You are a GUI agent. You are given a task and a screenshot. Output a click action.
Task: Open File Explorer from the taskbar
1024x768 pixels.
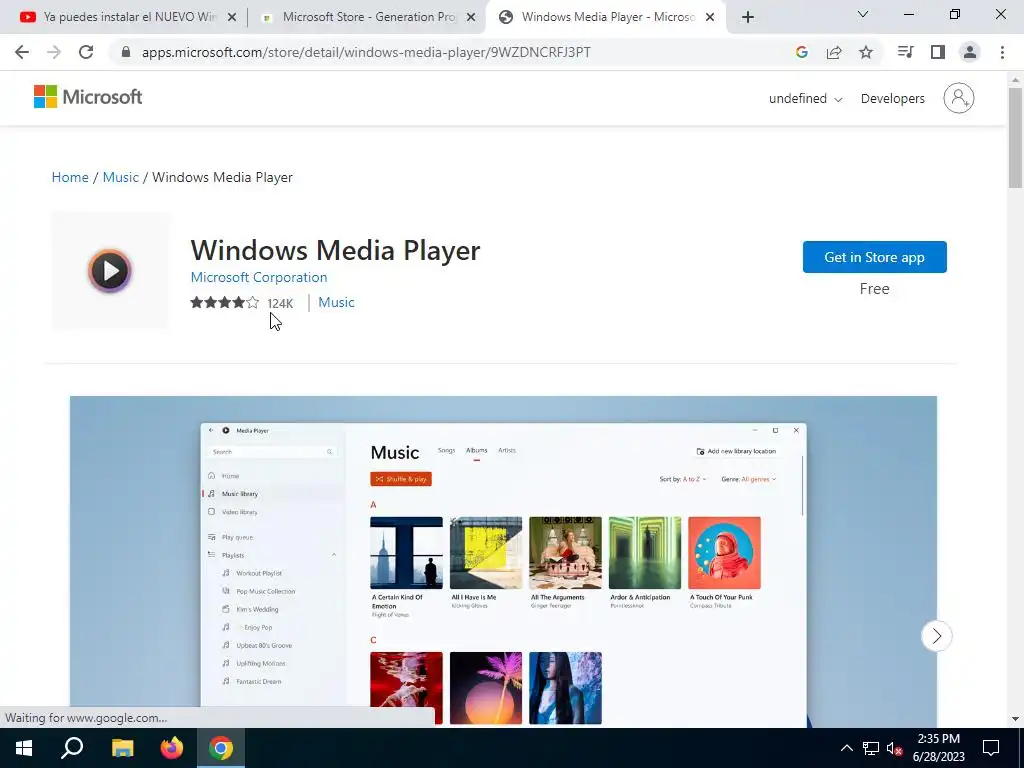coord(122,748)
